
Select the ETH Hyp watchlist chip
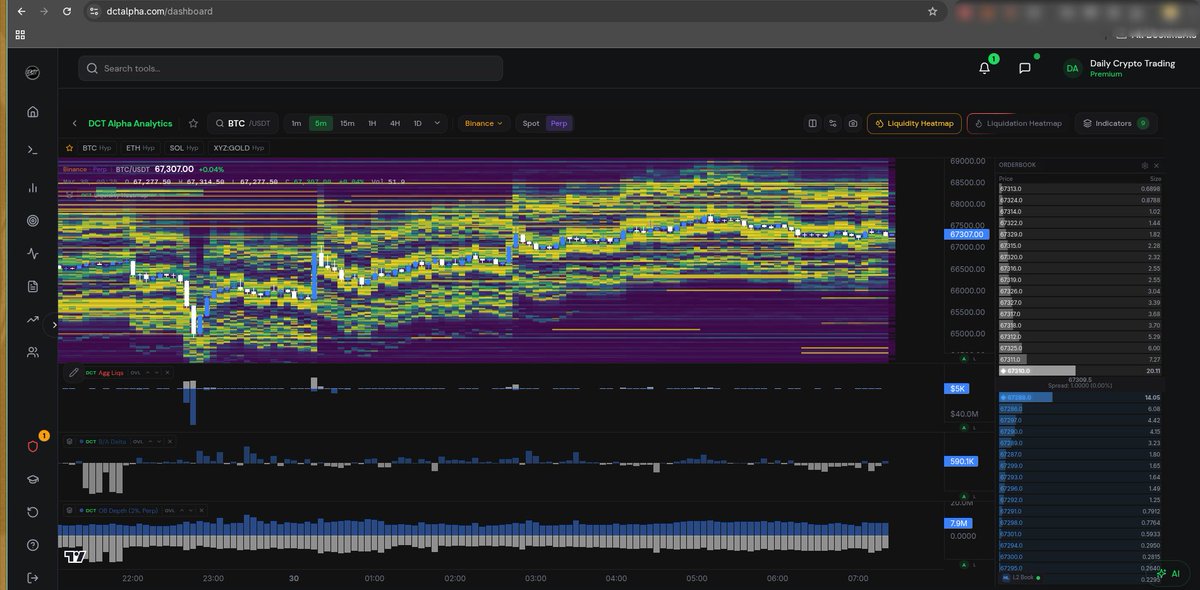pos(139,147)
